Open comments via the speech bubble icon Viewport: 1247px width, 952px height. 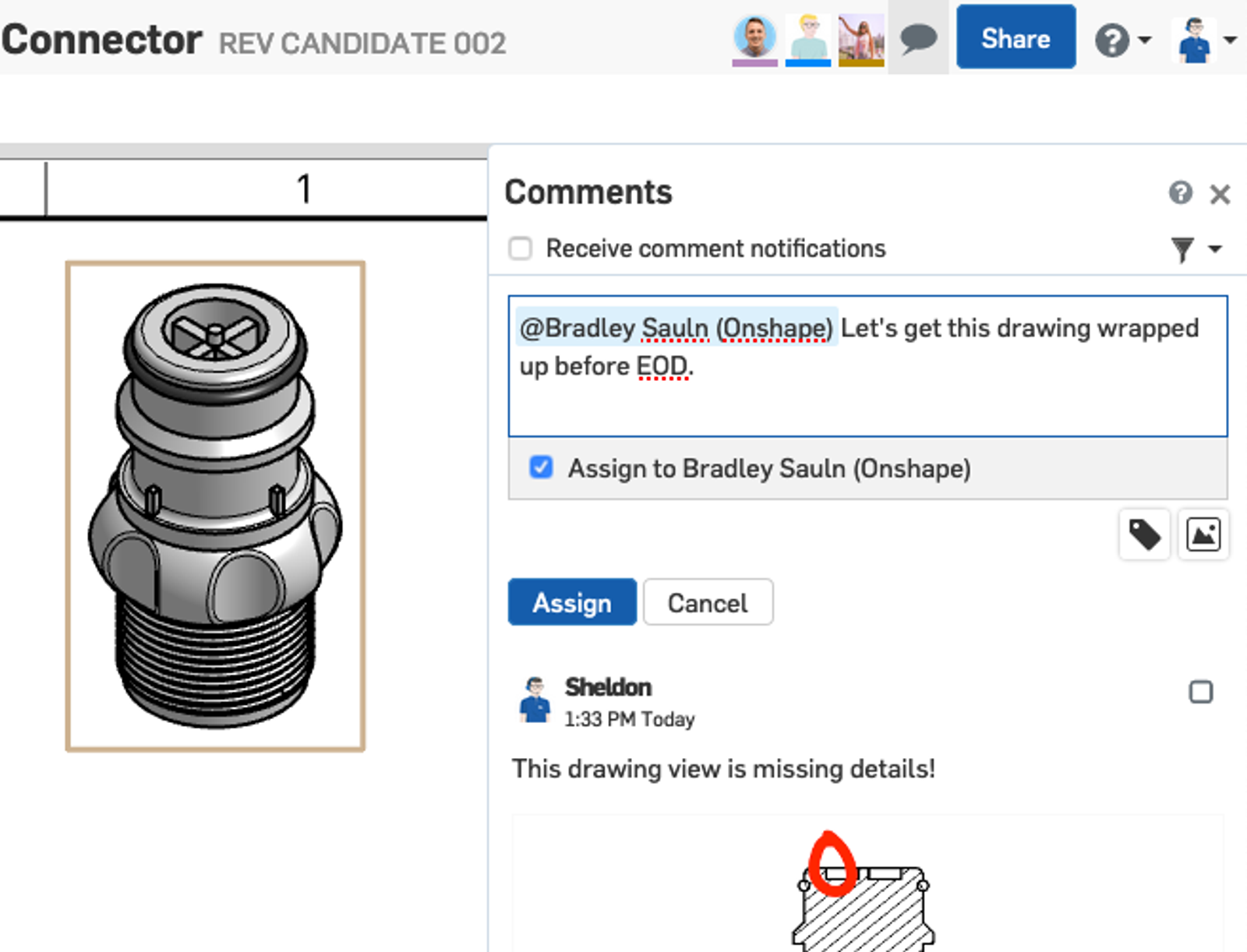click(x=918, y=37)
